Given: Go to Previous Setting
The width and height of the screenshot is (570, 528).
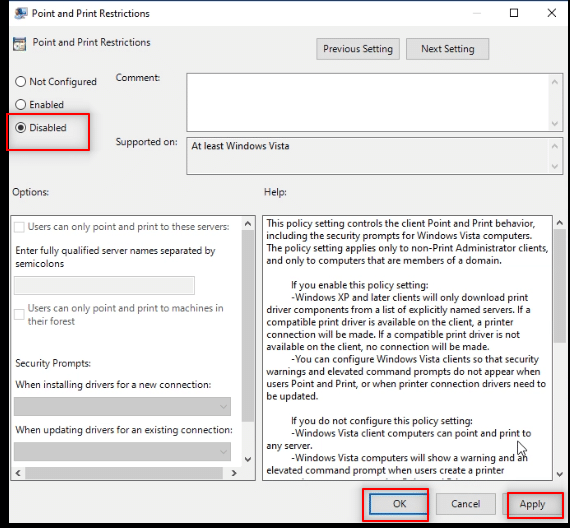Looking at the screenshot, I should coord(358,49).
